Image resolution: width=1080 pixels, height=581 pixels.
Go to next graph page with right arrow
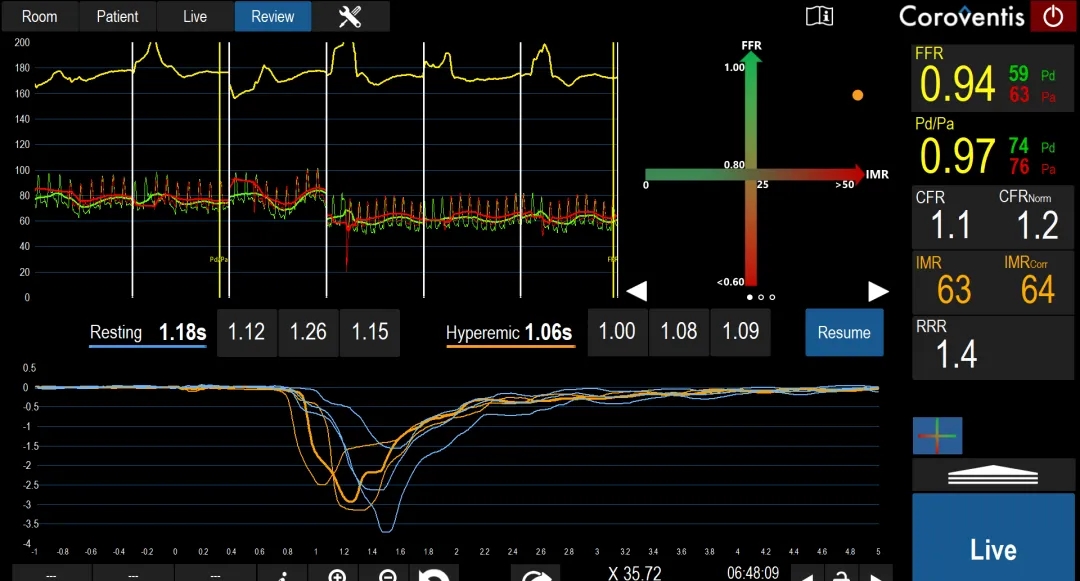[x=877, y=291]
